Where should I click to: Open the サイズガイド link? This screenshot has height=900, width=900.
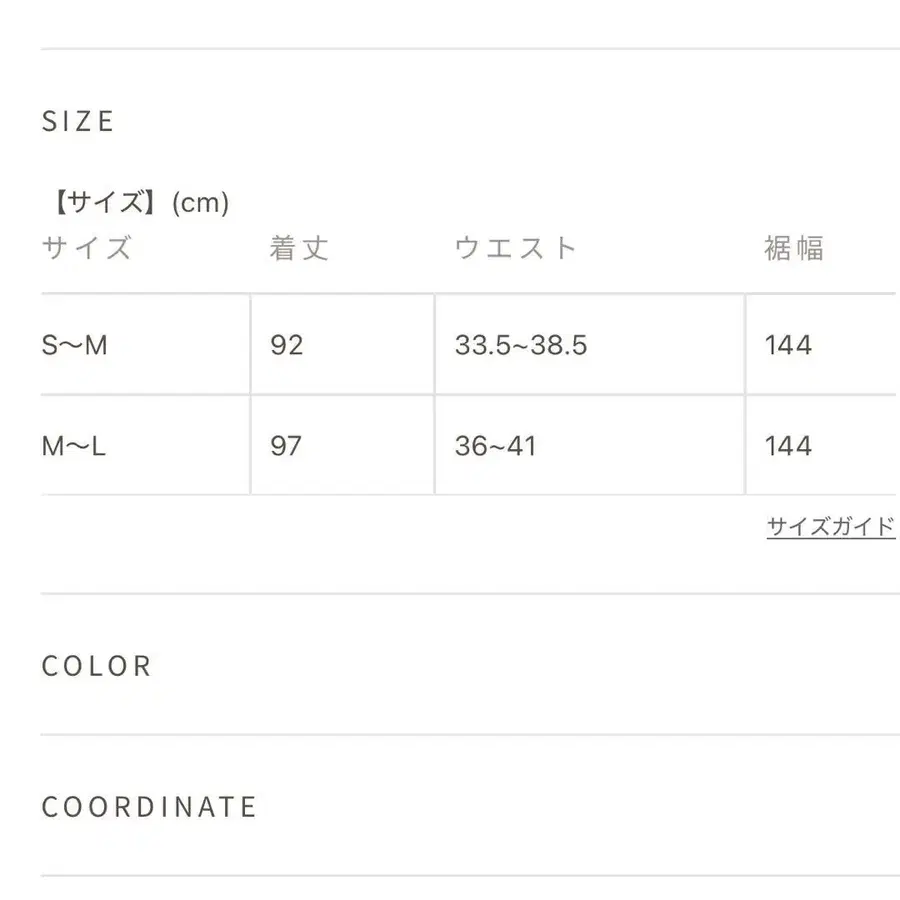830,527
